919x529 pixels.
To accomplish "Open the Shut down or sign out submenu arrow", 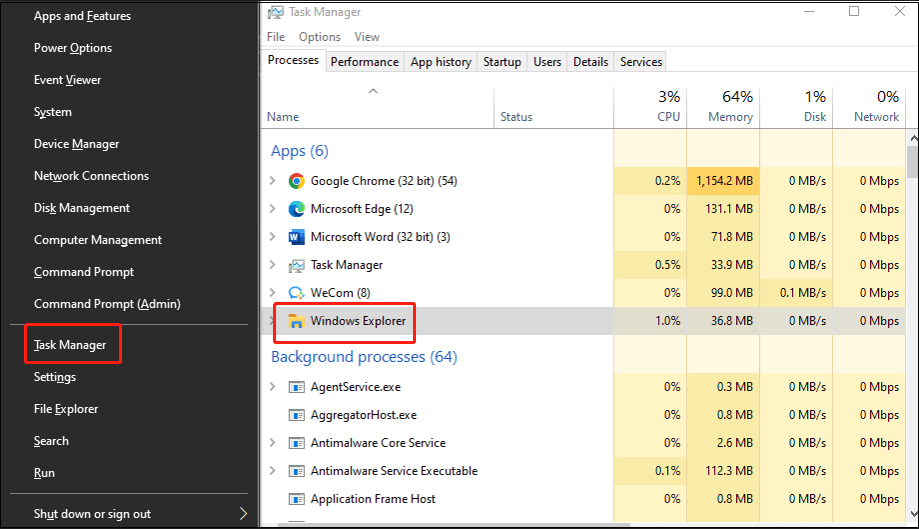I will pos(243,514).
